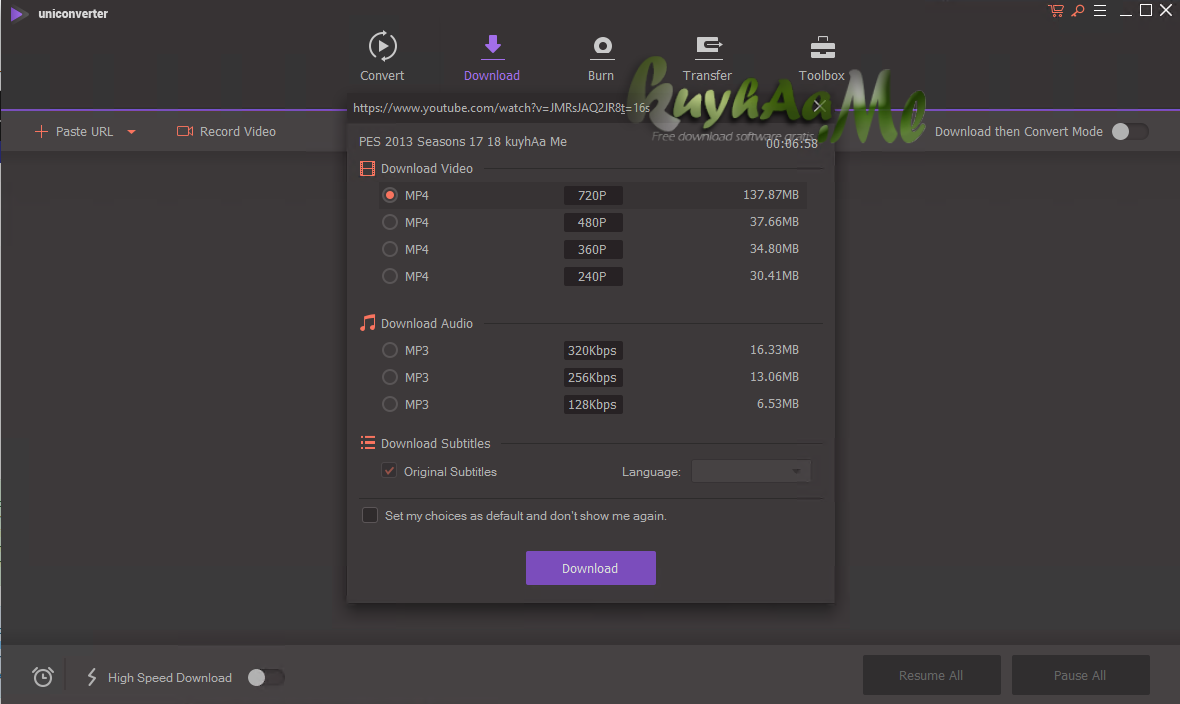1180x704 pixels.
Task: Click the 320Kbps bitrate badge
Action: point(593,350)
